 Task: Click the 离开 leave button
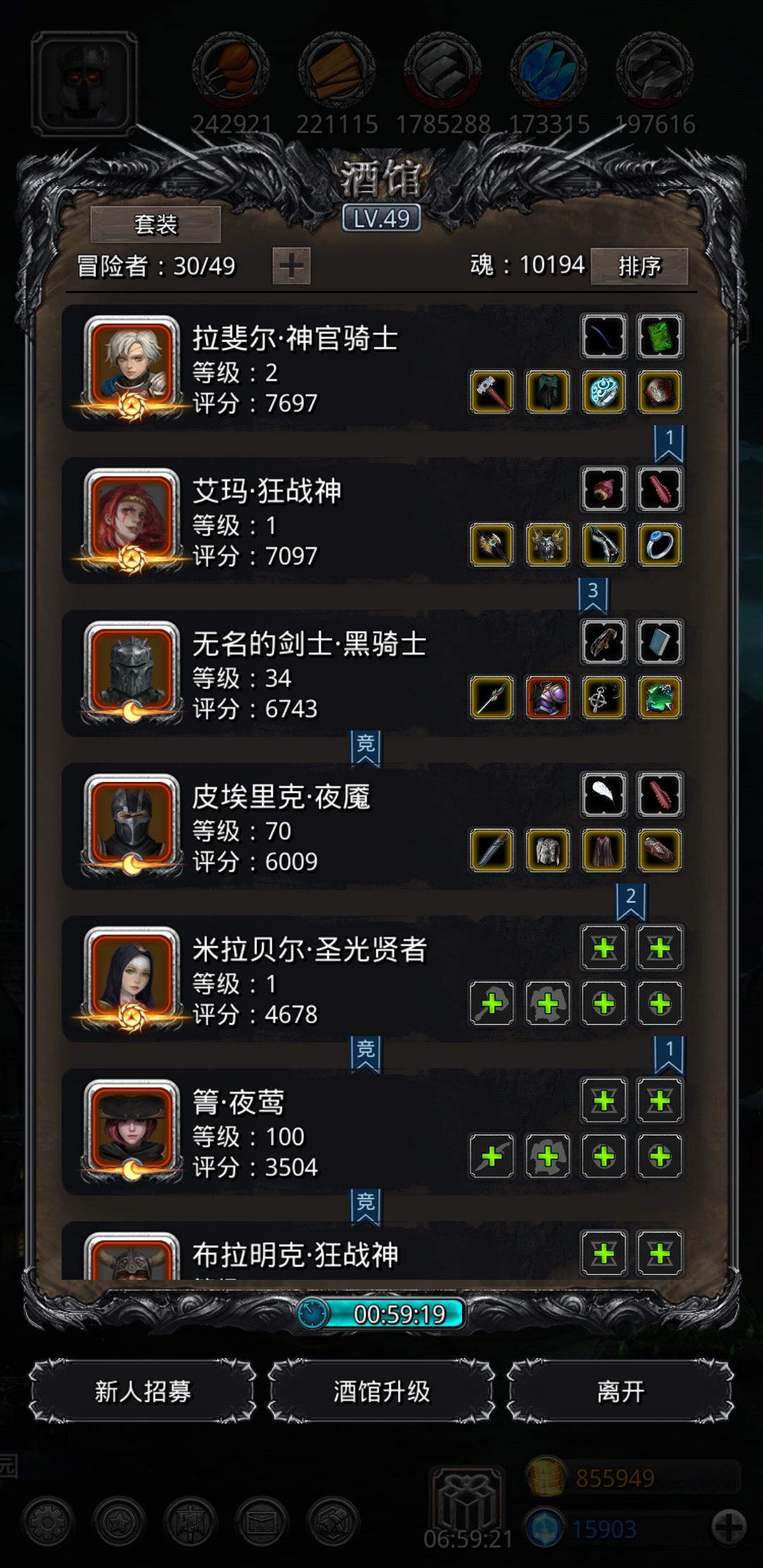click(x=620, y=1391)
